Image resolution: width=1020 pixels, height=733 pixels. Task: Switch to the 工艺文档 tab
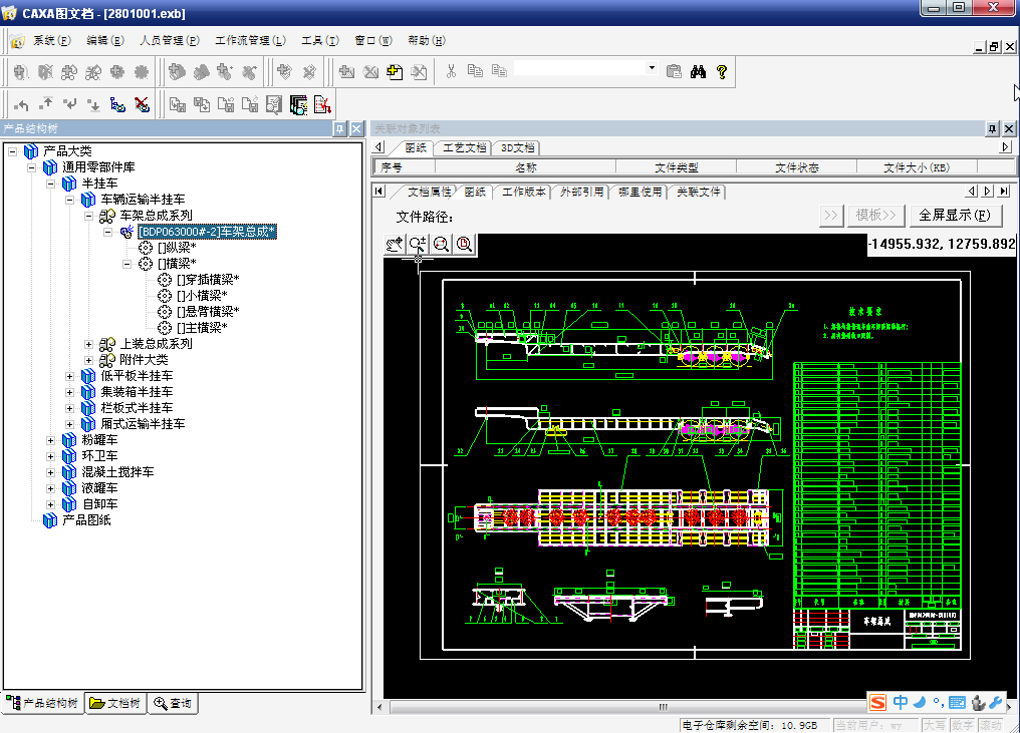[465, 147]
